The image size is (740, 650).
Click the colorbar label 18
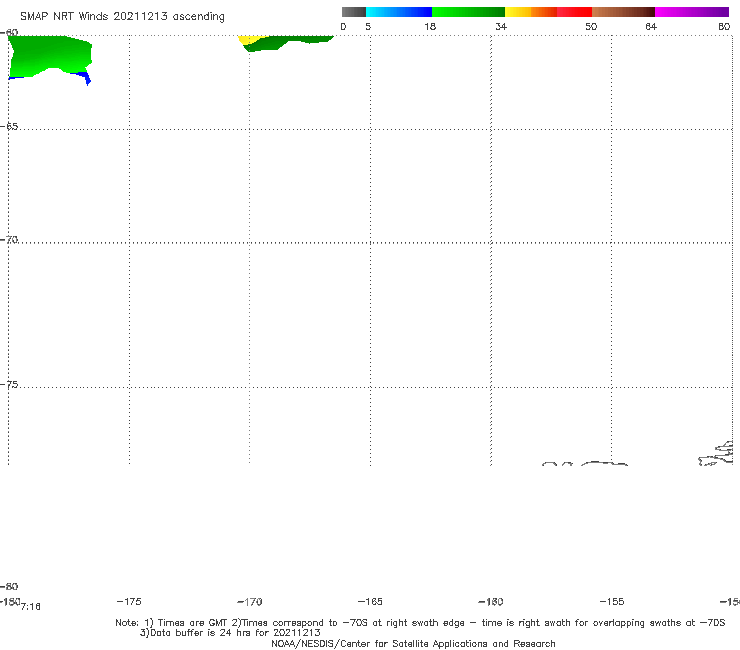click(x=430, y=27)
